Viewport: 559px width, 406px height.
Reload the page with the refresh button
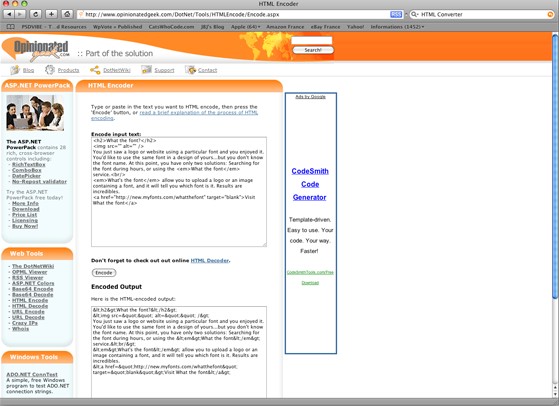pyautogui.click(x=35, y=14)
